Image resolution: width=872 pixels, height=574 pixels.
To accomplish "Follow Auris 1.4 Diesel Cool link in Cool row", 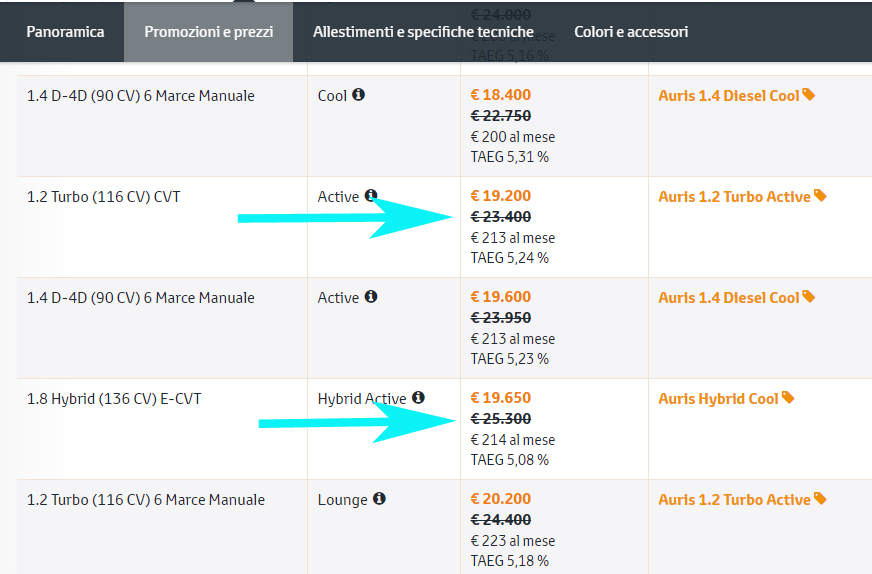I will 729,96.
